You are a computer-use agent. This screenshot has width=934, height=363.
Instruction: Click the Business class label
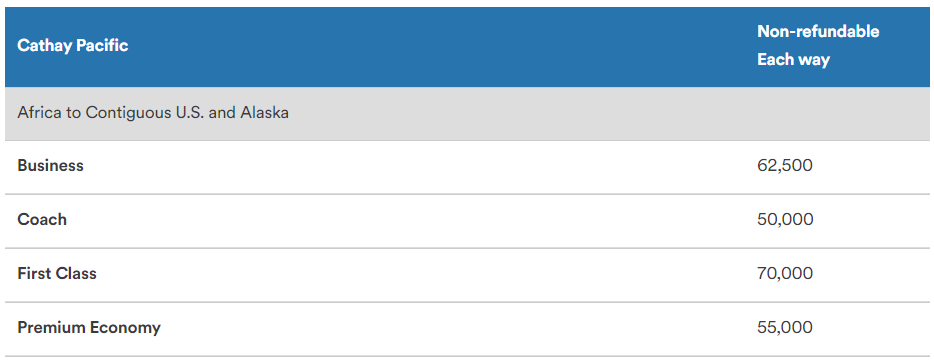tap(51, 165)
